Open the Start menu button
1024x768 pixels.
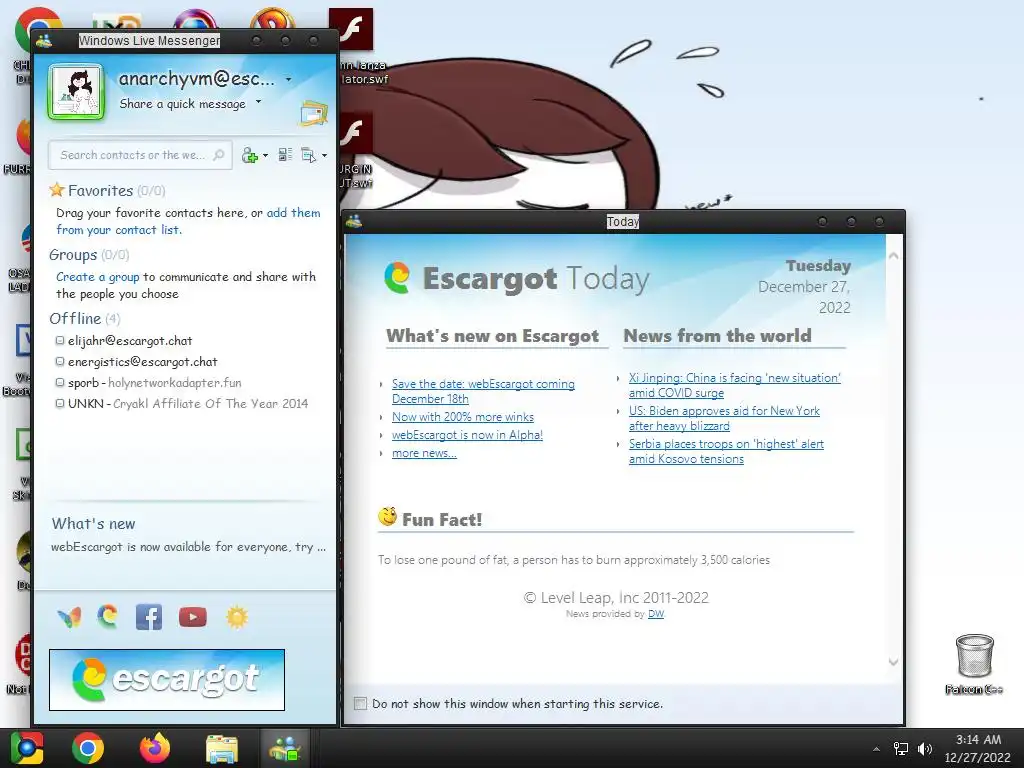27,748
